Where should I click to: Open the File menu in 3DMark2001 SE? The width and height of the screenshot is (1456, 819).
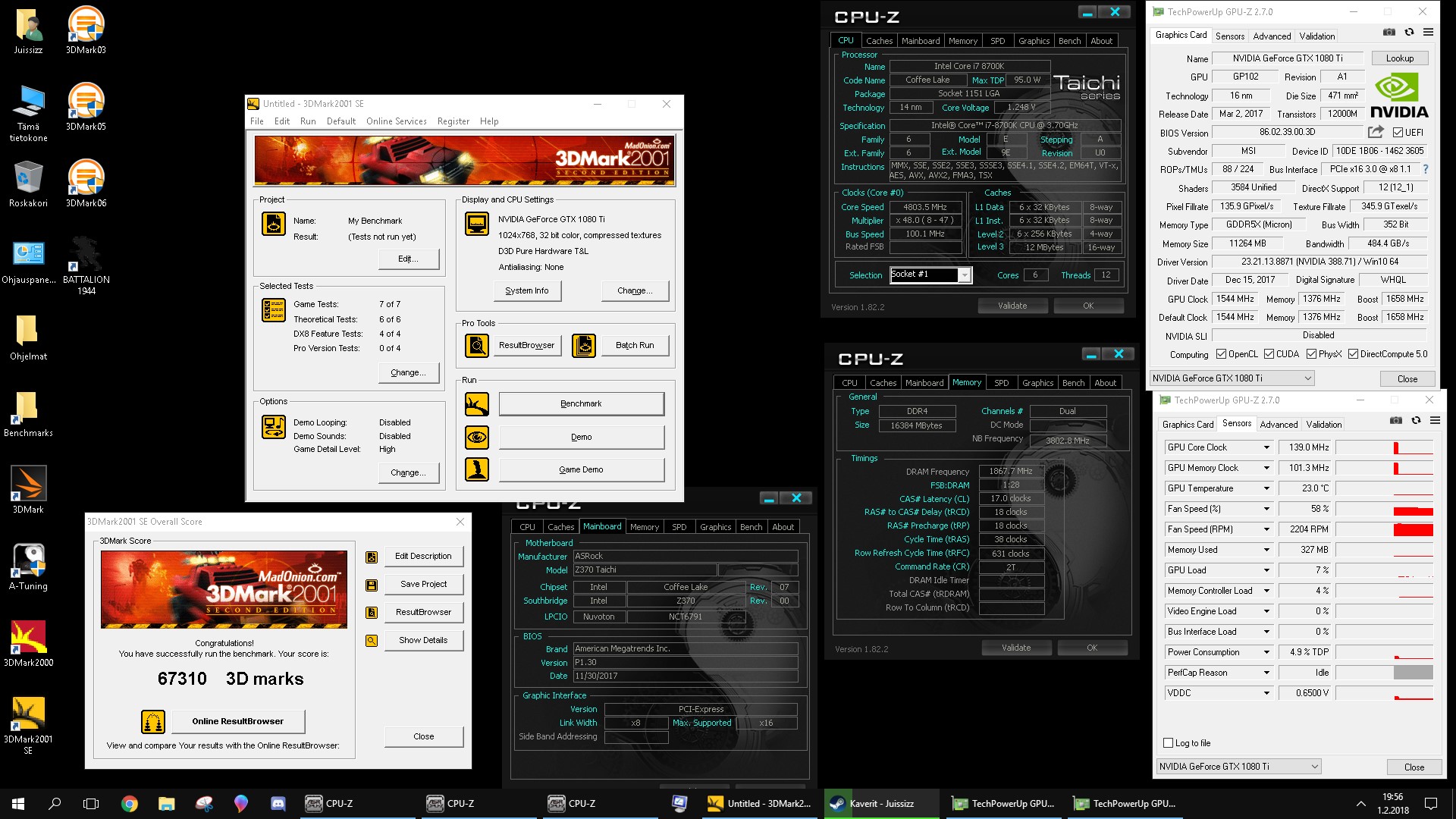pos(257,121)
